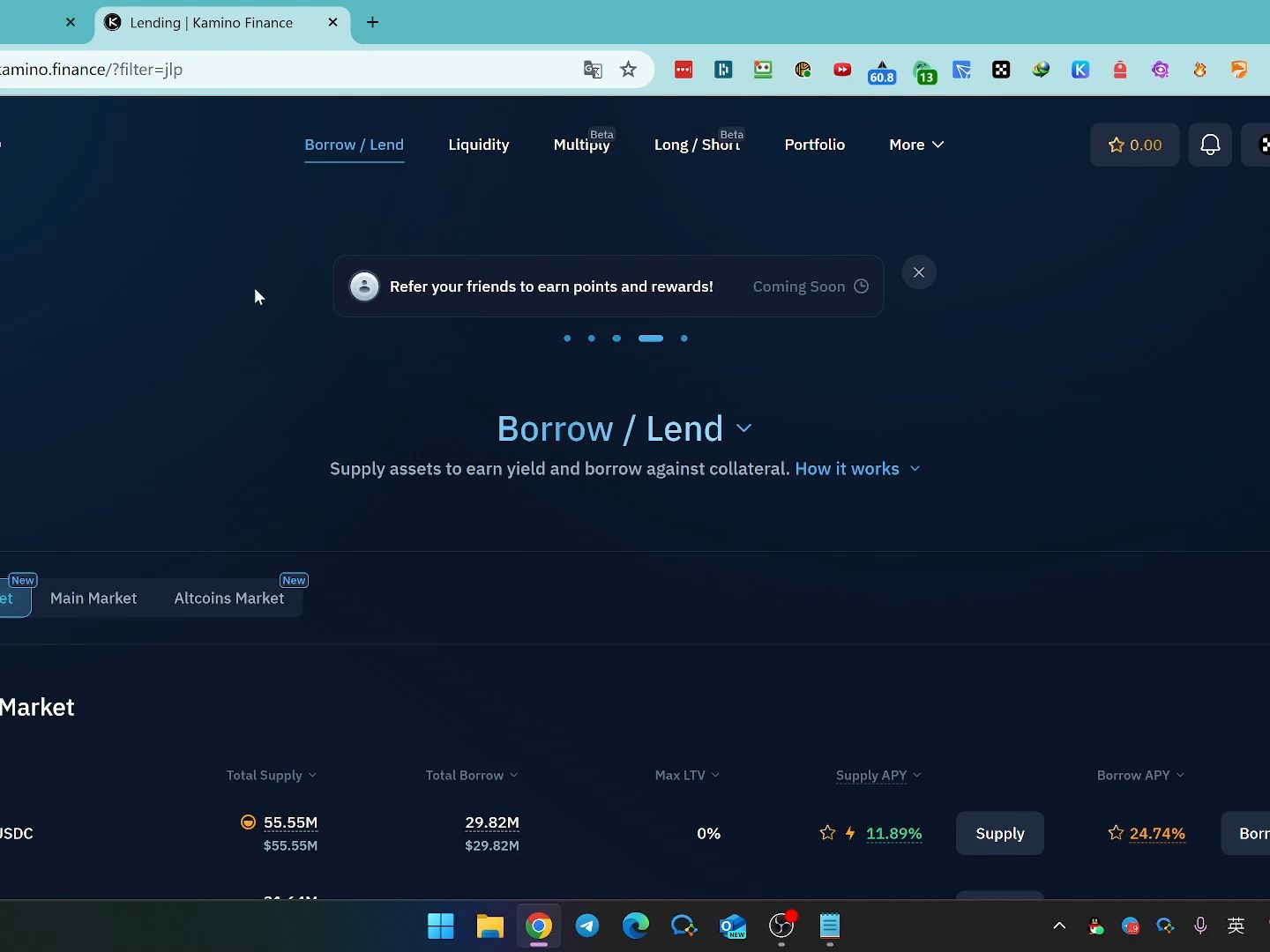Open the red LastPass extension icon
The height and width of the screenshot is (952, 1270).
pyautogui.click(x=684, y=70)
